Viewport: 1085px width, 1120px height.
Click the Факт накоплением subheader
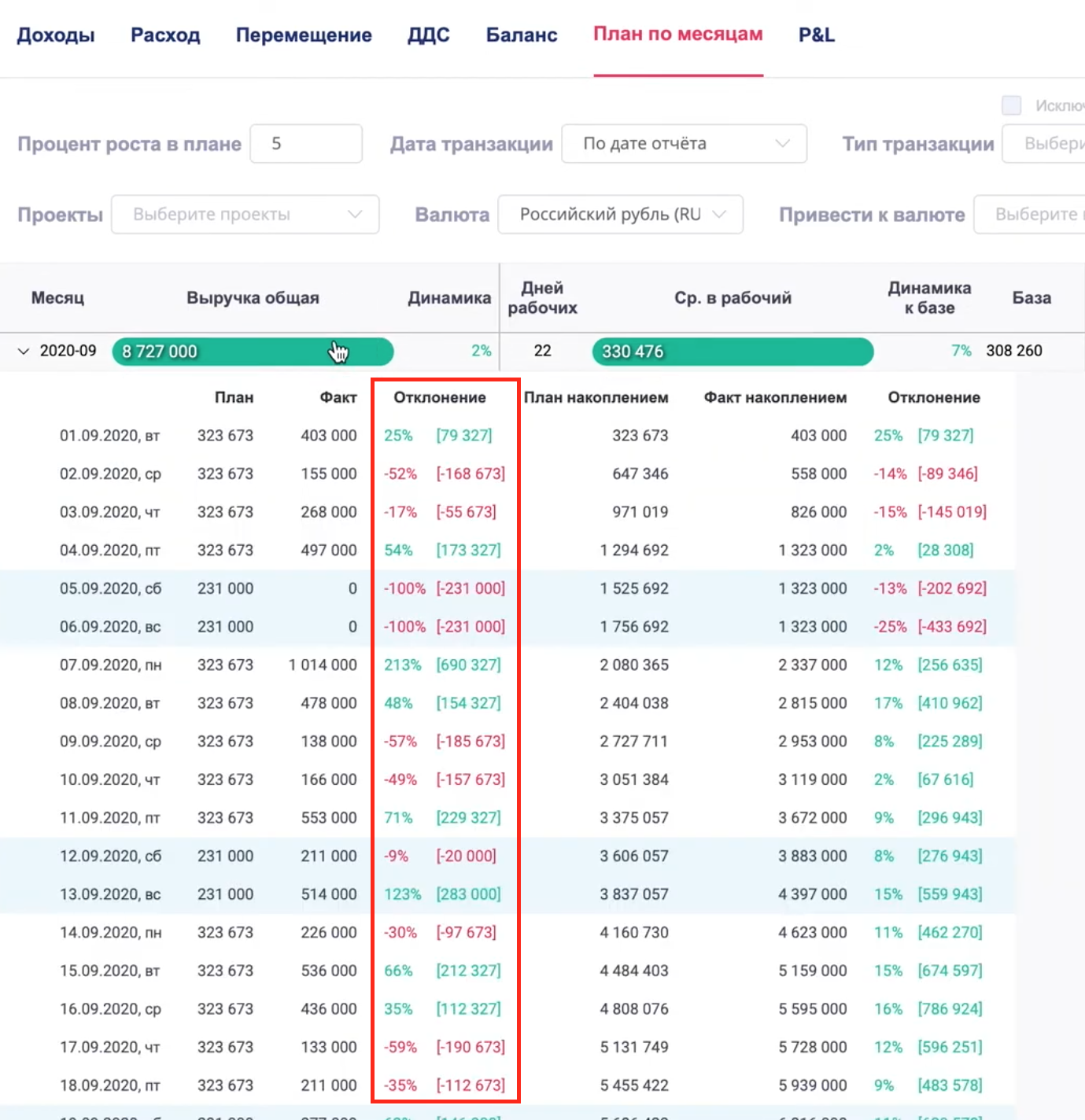[776, 397]
